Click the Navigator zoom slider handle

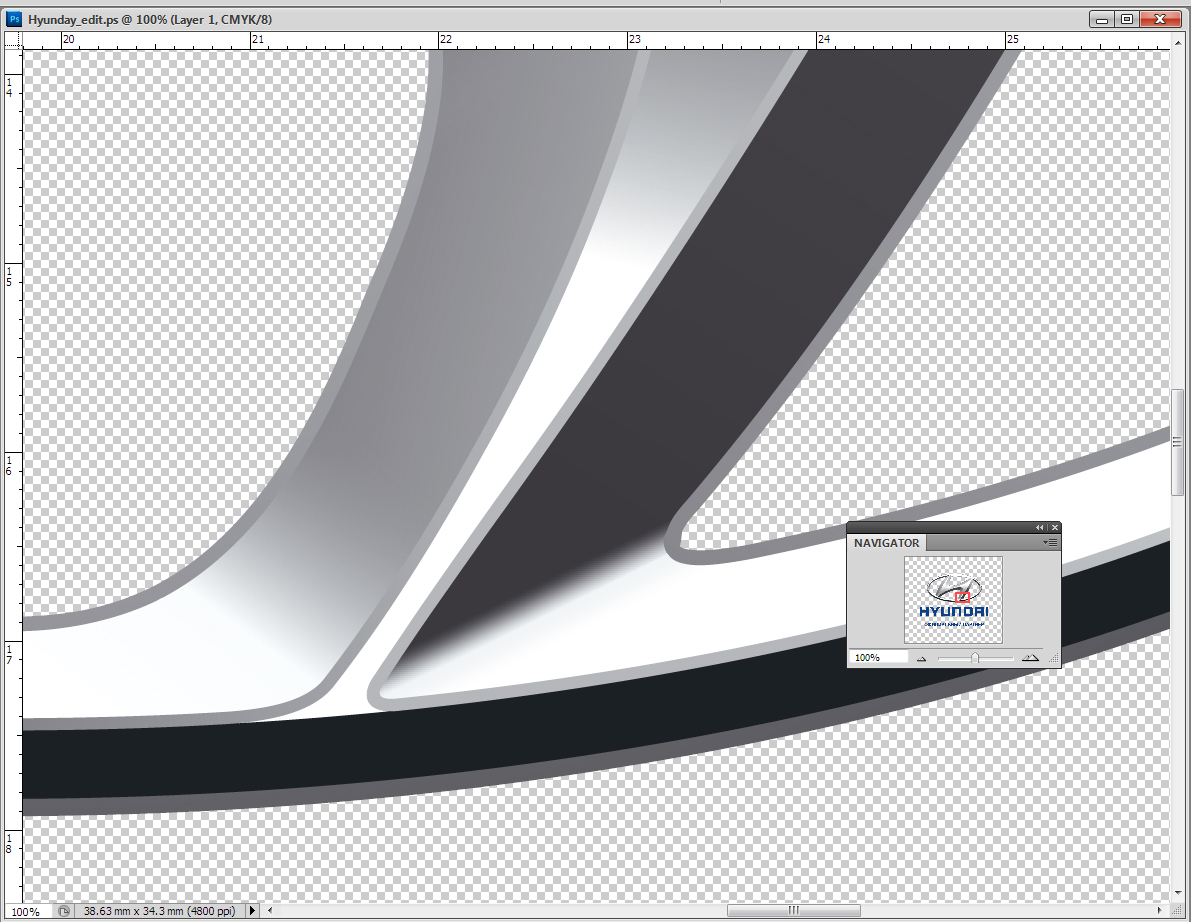[x=975, y=658]
